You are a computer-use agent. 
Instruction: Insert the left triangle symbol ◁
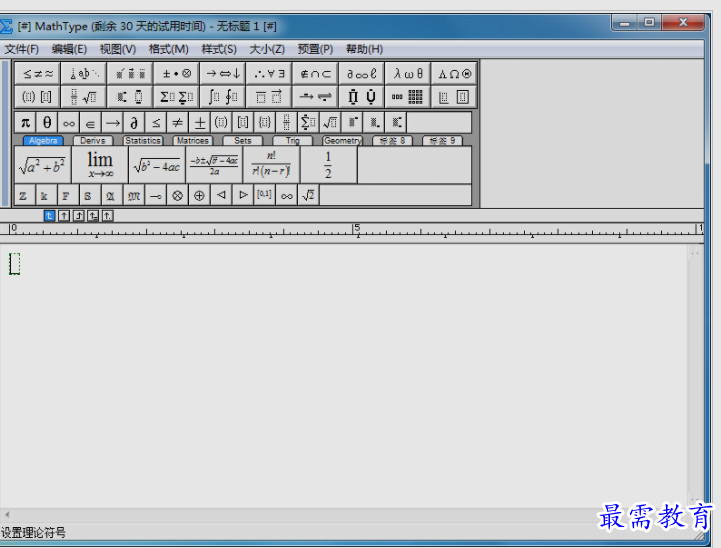point(221,196)
